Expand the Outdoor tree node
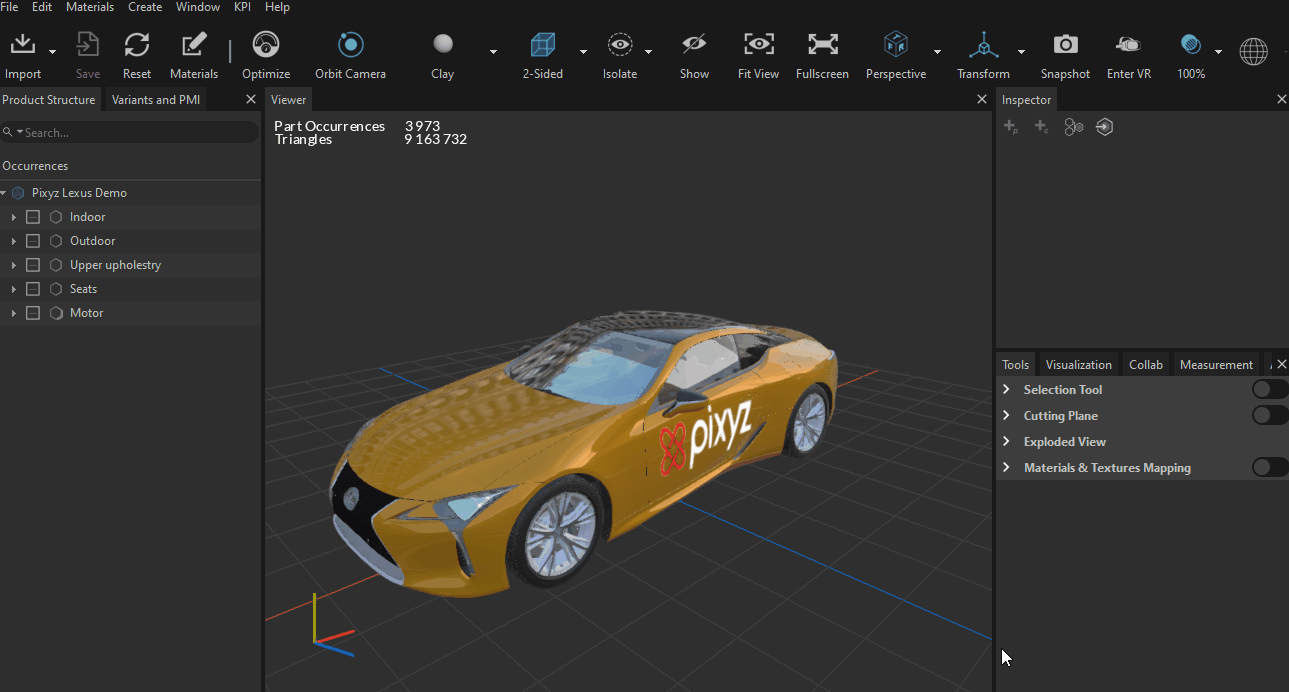This screenshot has width=1289, height=692. pos(14,241)
